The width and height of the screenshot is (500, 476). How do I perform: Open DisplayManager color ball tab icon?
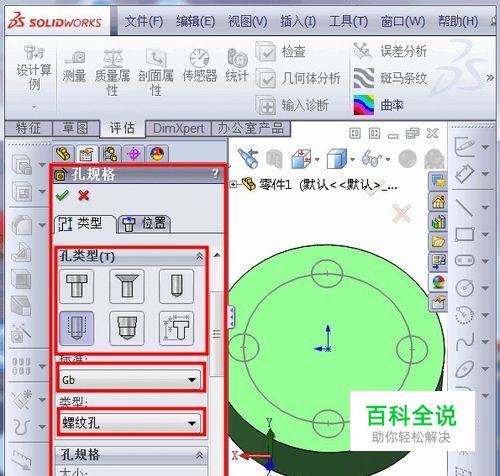click(157, 154)
